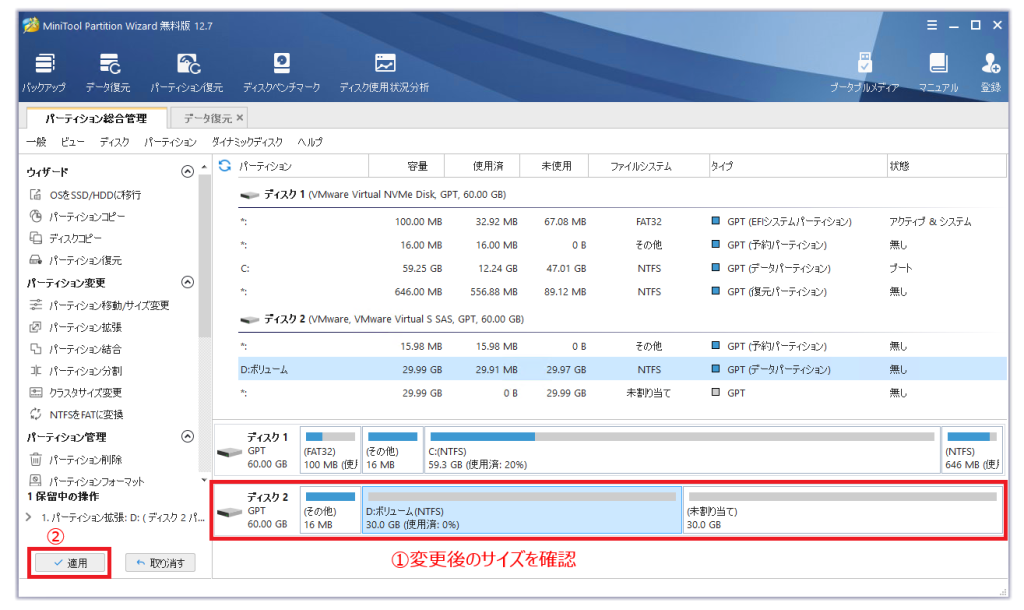
Task: Close the データ復元 tab
Action: click(240, 118)
